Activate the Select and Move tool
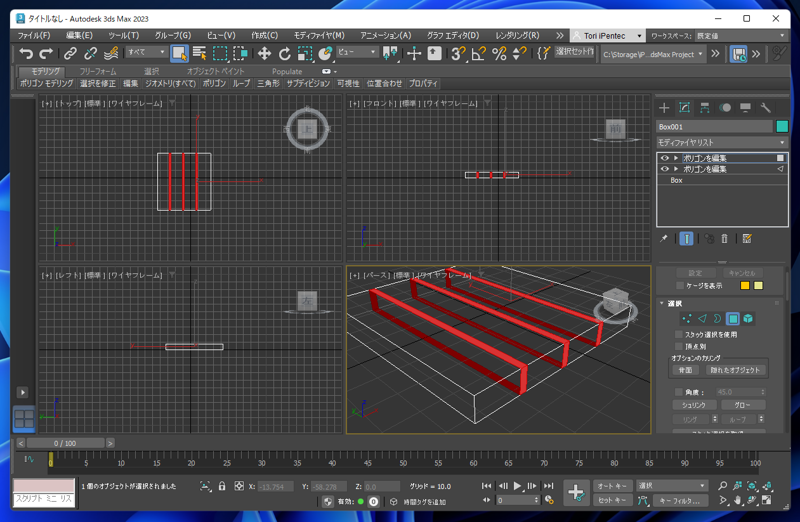Image resolution: width=800 pixels, height=522 pixels. point(264,53)
